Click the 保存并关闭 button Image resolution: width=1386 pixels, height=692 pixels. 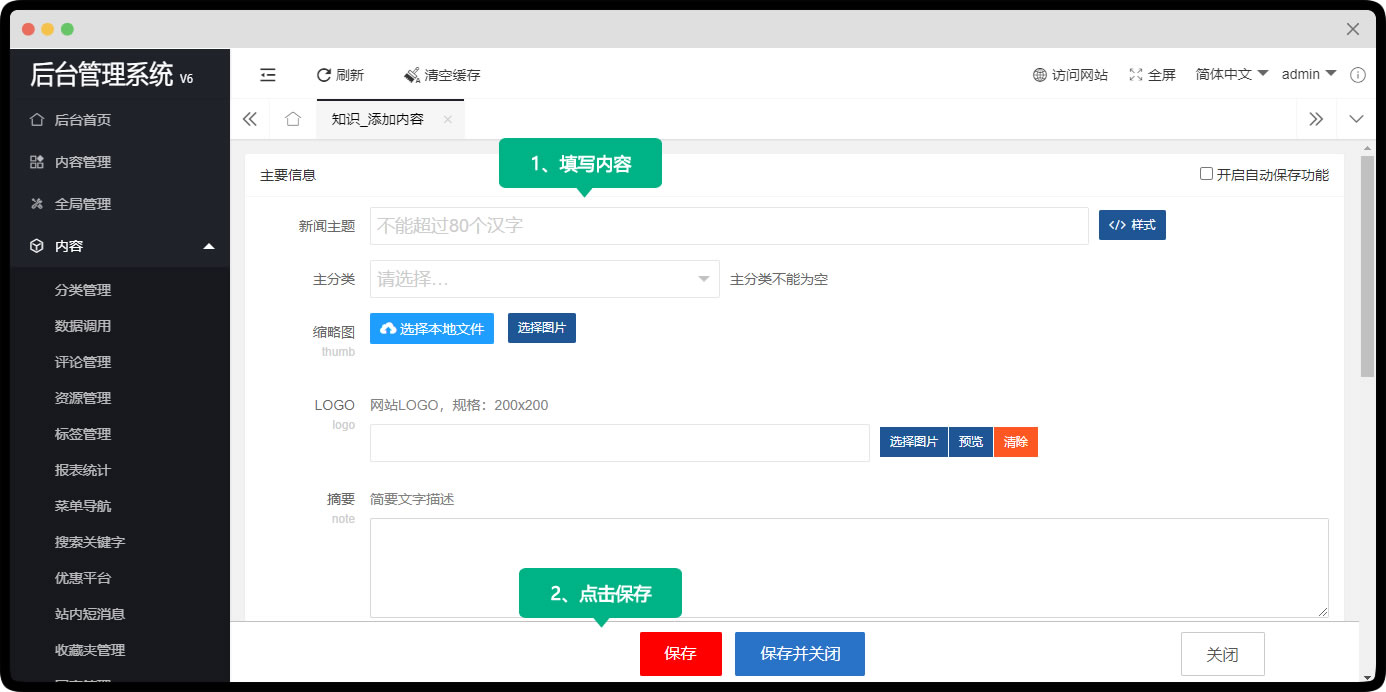pos(799,654)
